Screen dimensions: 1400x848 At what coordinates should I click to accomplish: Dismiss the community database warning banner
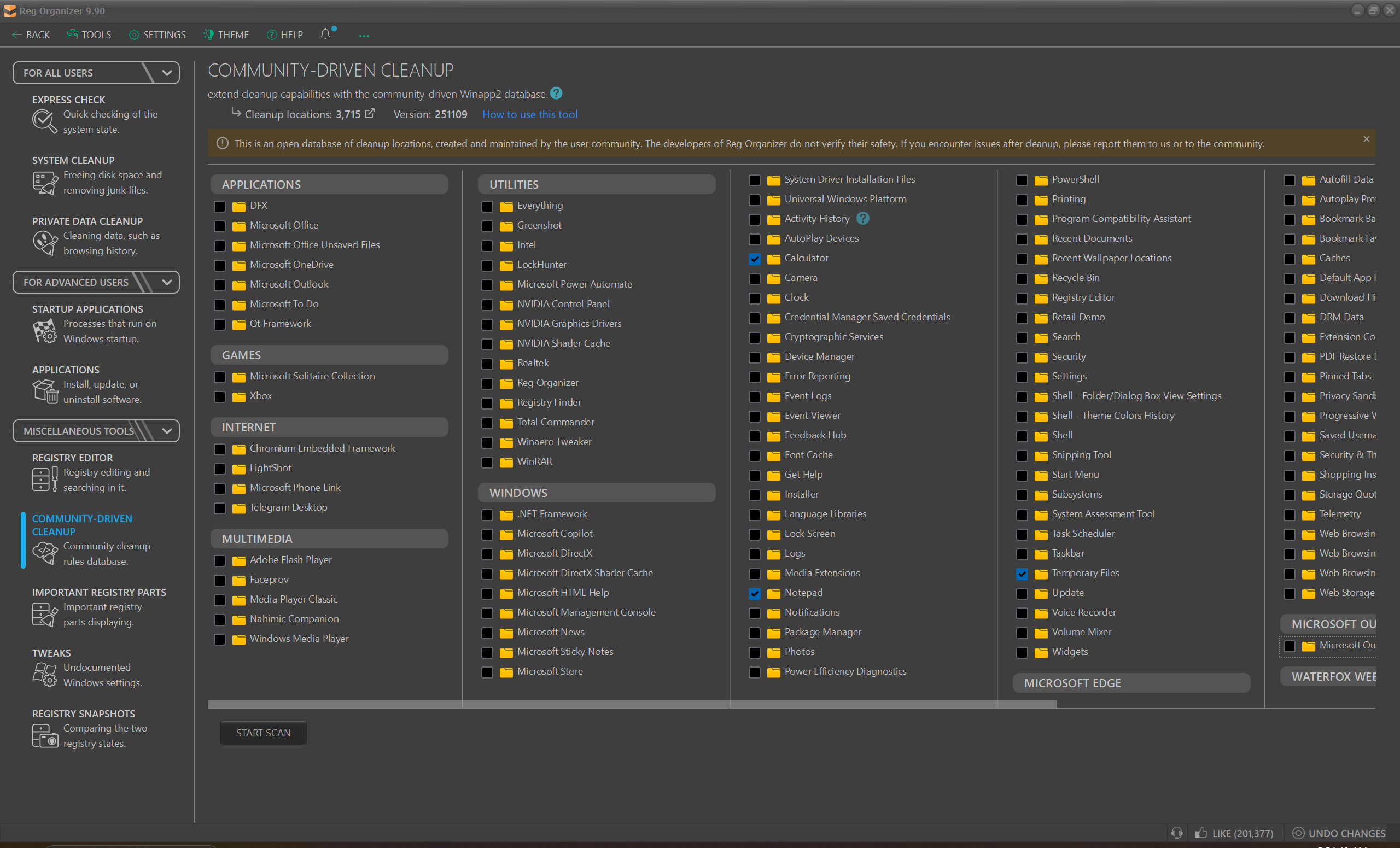point(1367,139)
